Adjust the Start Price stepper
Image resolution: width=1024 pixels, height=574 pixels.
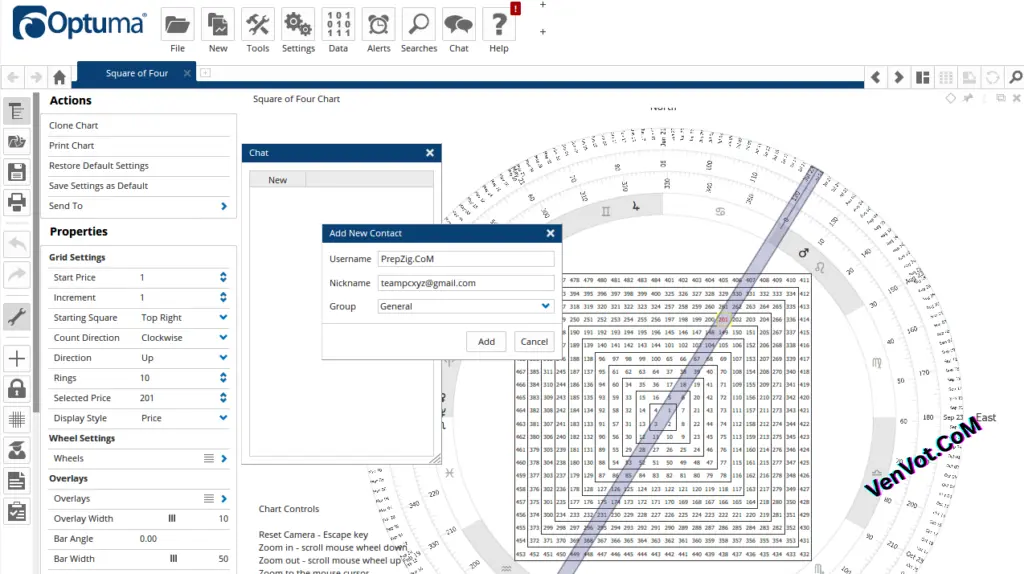[223, 278]
